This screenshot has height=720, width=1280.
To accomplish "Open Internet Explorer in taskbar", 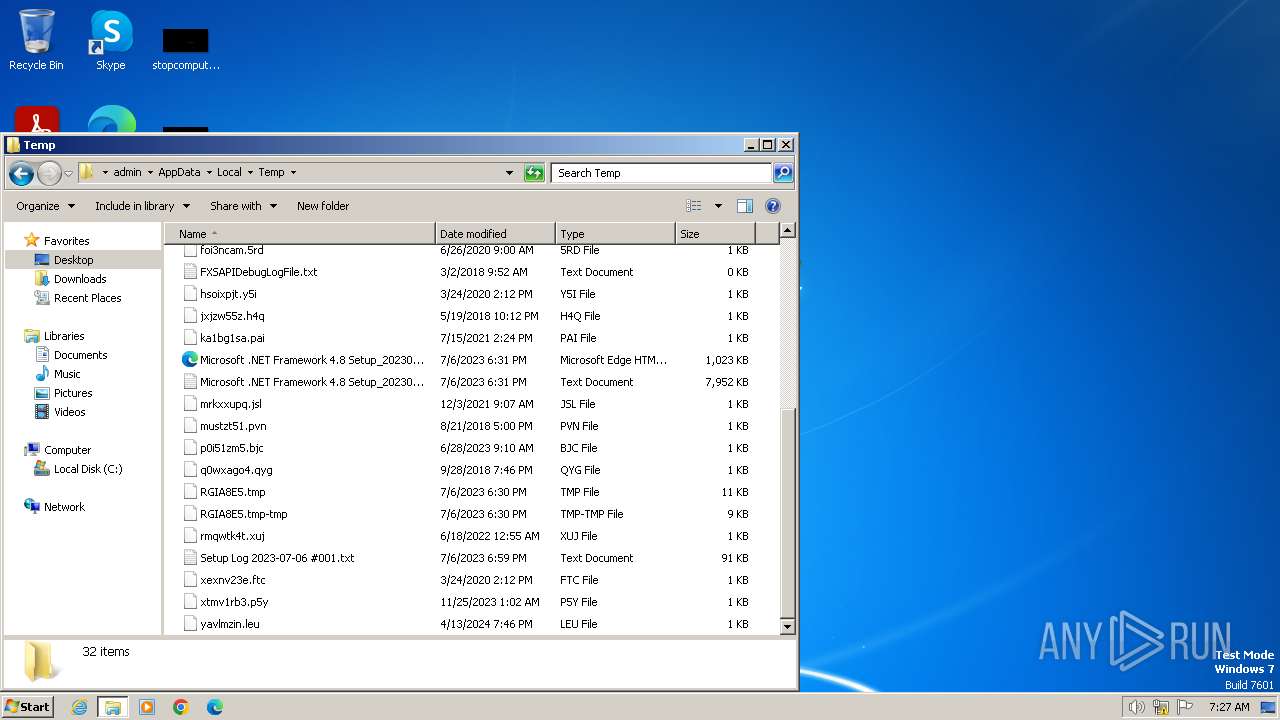I will coord(79,707).
